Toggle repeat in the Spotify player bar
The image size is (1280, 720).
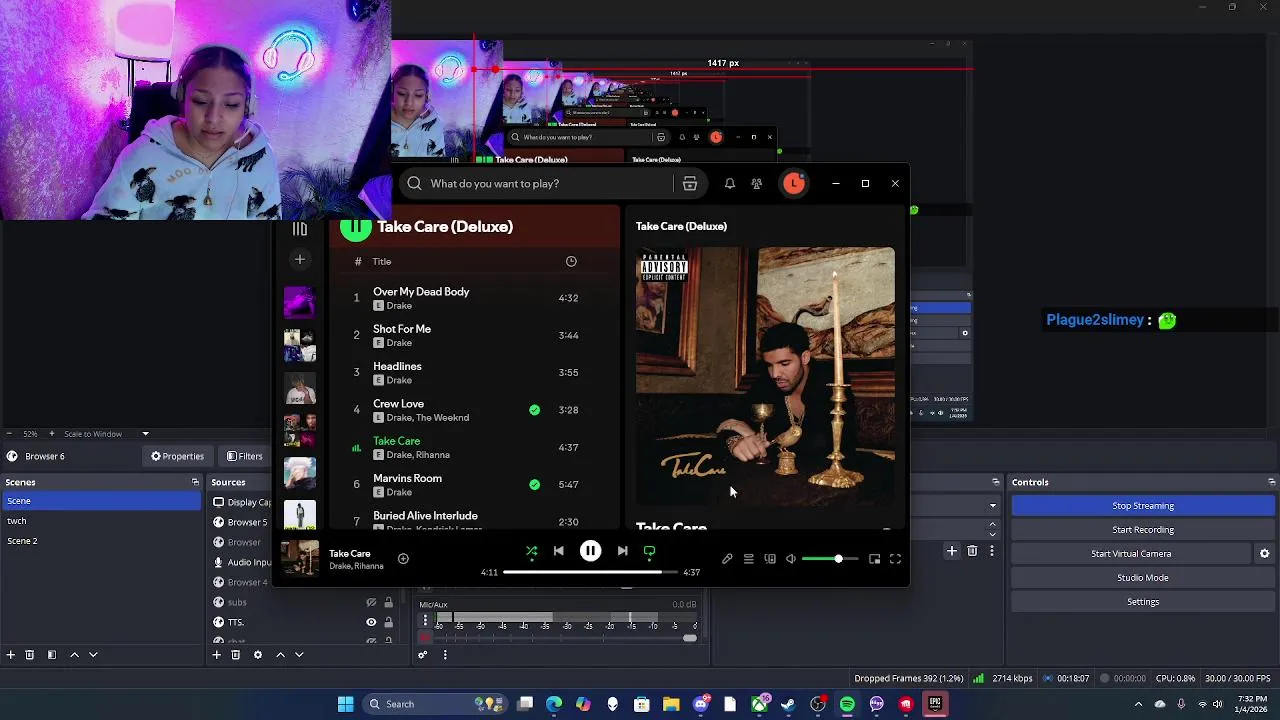coord(649,551)
